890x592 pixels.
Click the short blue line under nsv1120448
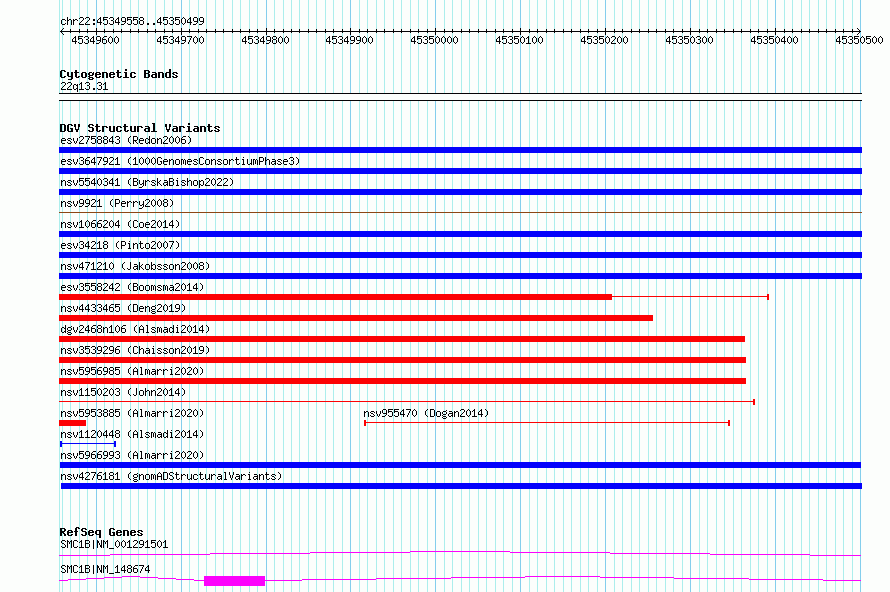pyautogui.click(x=88, y=444)
